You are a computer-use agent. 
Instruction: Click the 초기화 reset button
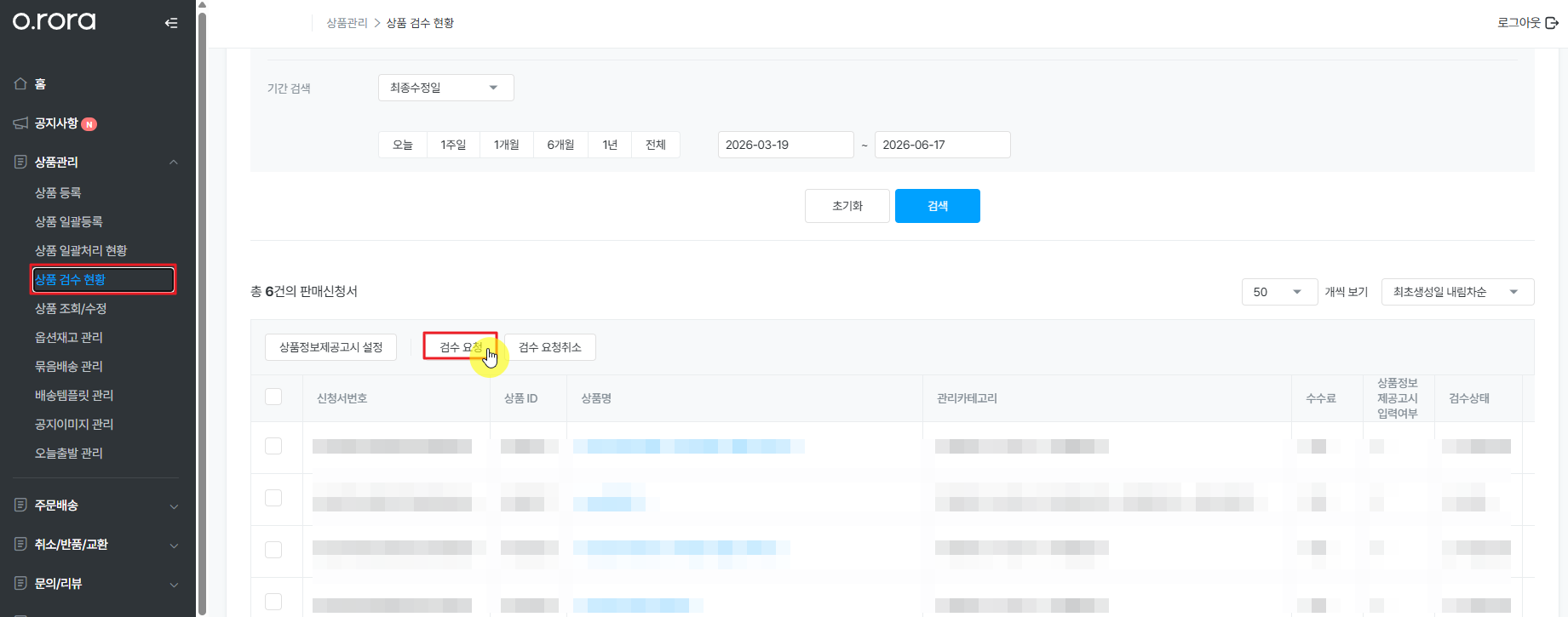tap(847, 206)
